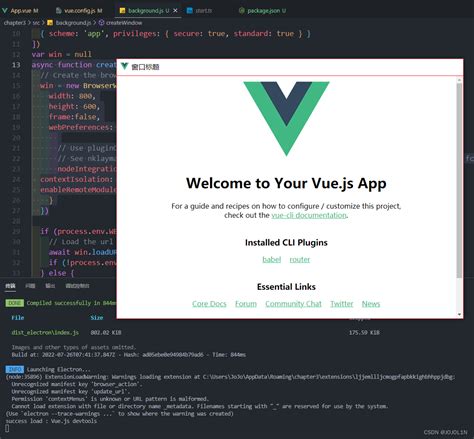Click the scrollbar down arrow in the Electron window
This screenshot has height=439, width=474.
(x=459, y=314)
